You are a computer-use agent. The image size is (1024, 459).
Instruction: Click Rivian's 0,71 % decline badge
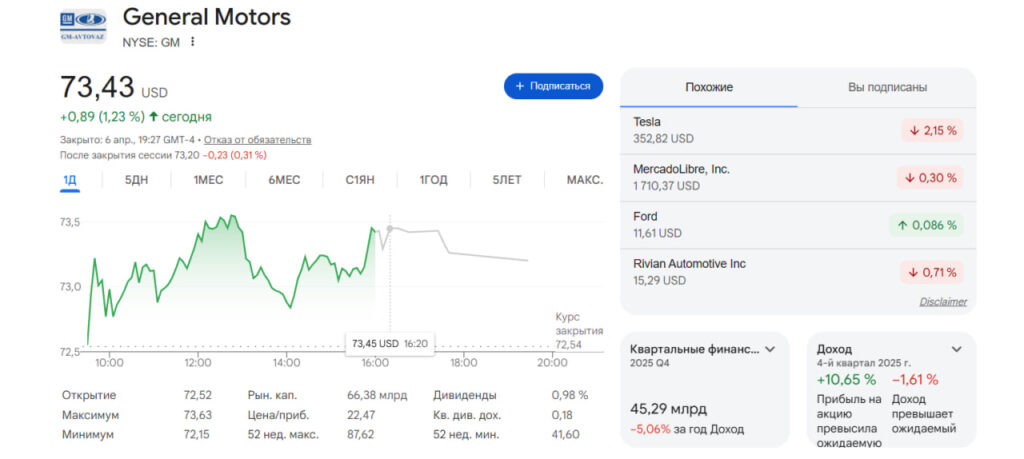(929, 272)
